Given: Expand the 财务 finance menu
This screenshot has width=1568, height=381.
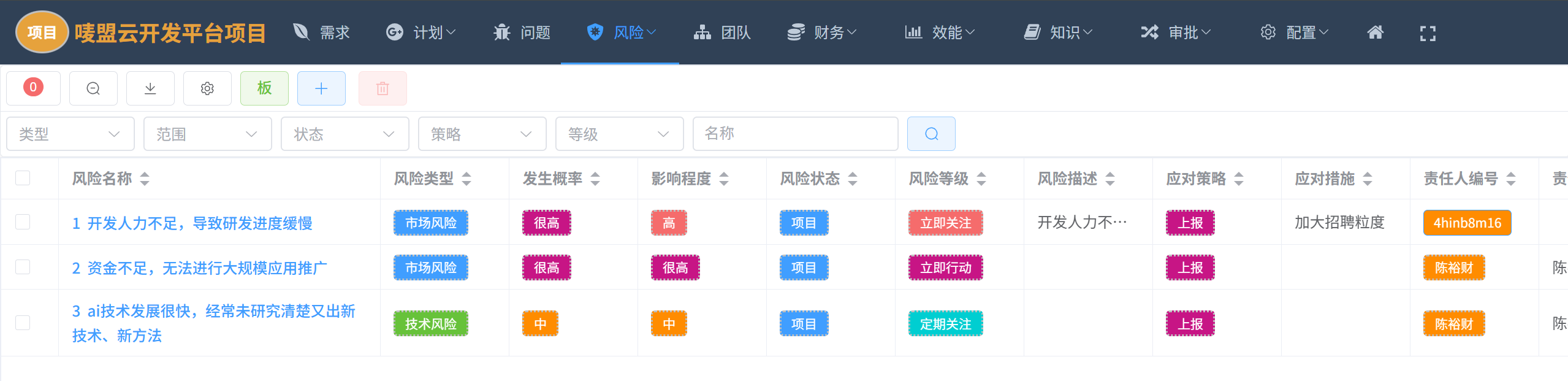Looking at the screenshot, I should 821,33.
